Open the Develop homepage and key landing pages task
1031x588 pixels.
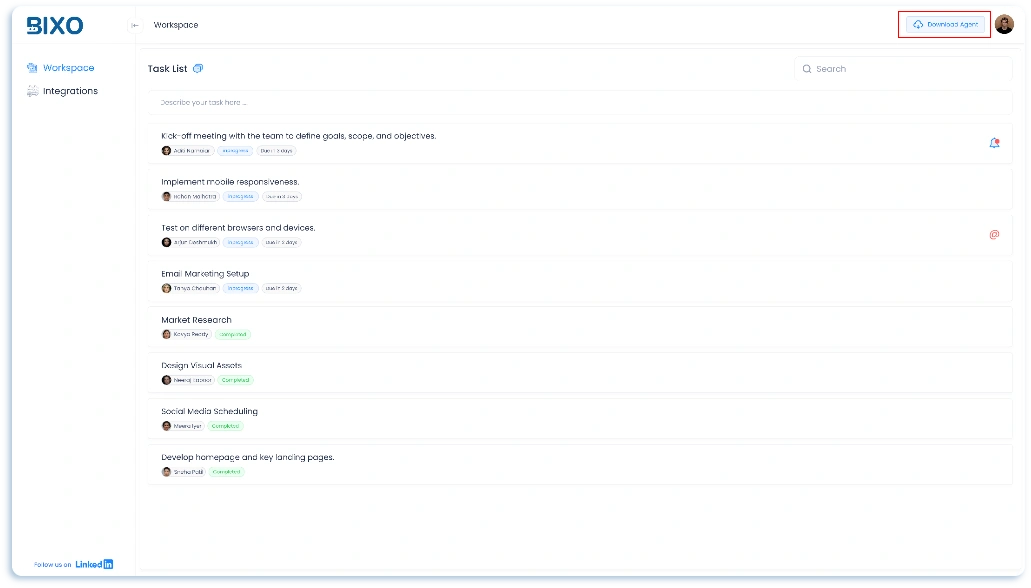pos(248,456)
